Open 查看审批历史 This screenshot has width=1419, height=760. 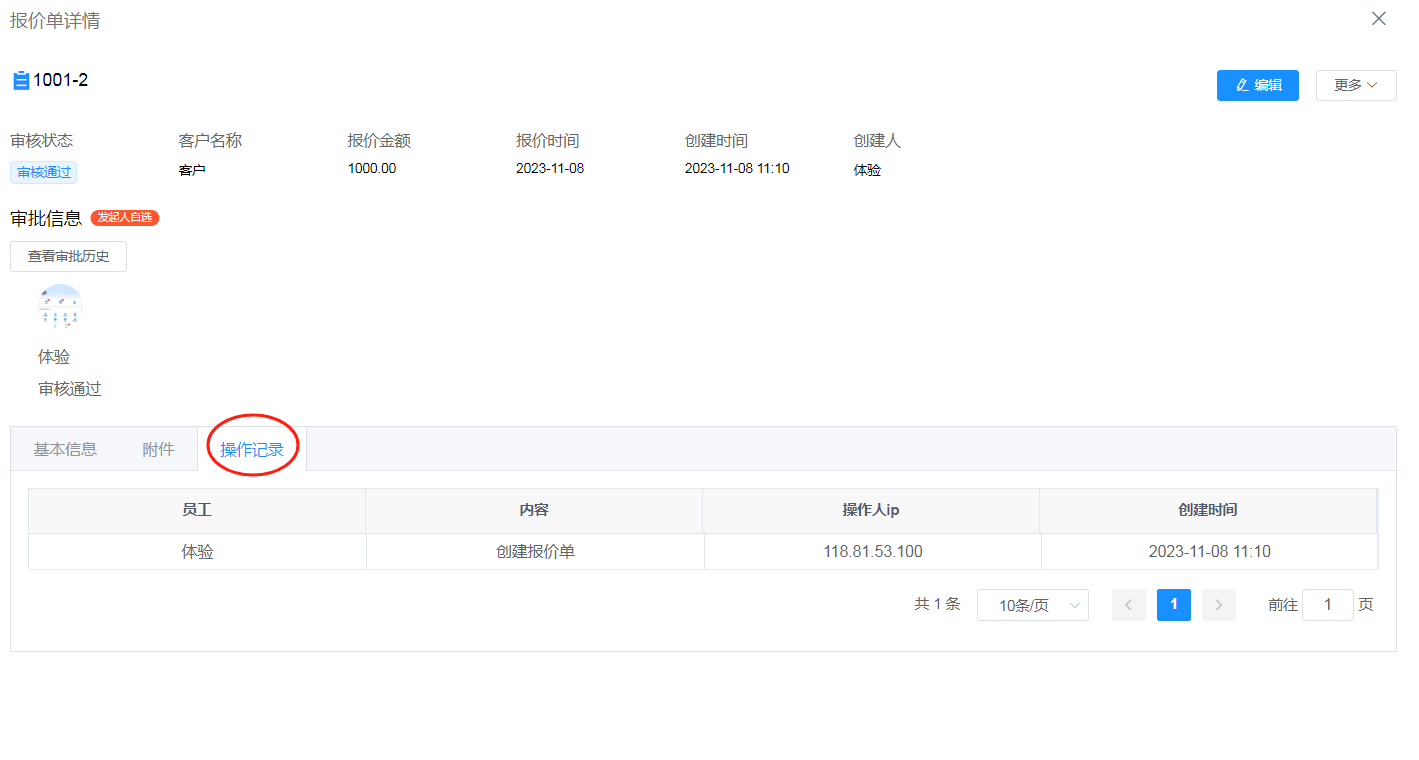click(68, 256)
